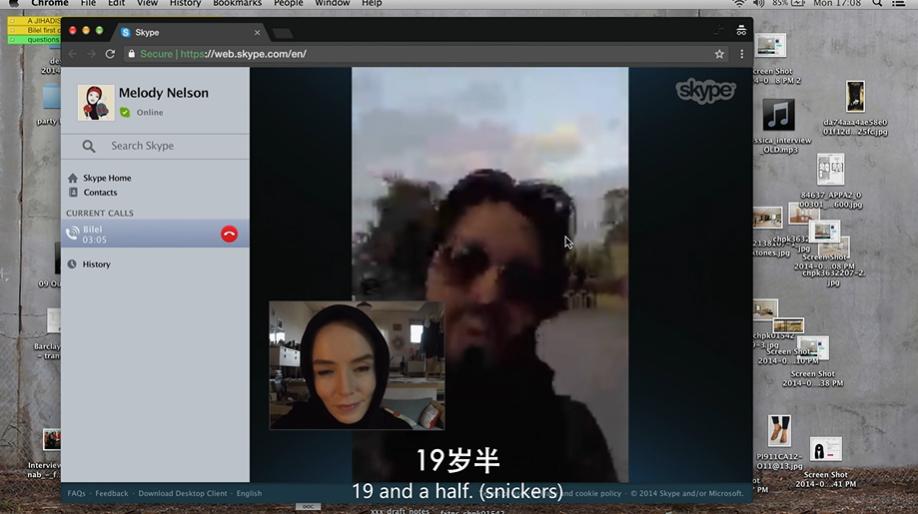Click into the Search Skype field
918x514 pixels.
coord(155,146)
